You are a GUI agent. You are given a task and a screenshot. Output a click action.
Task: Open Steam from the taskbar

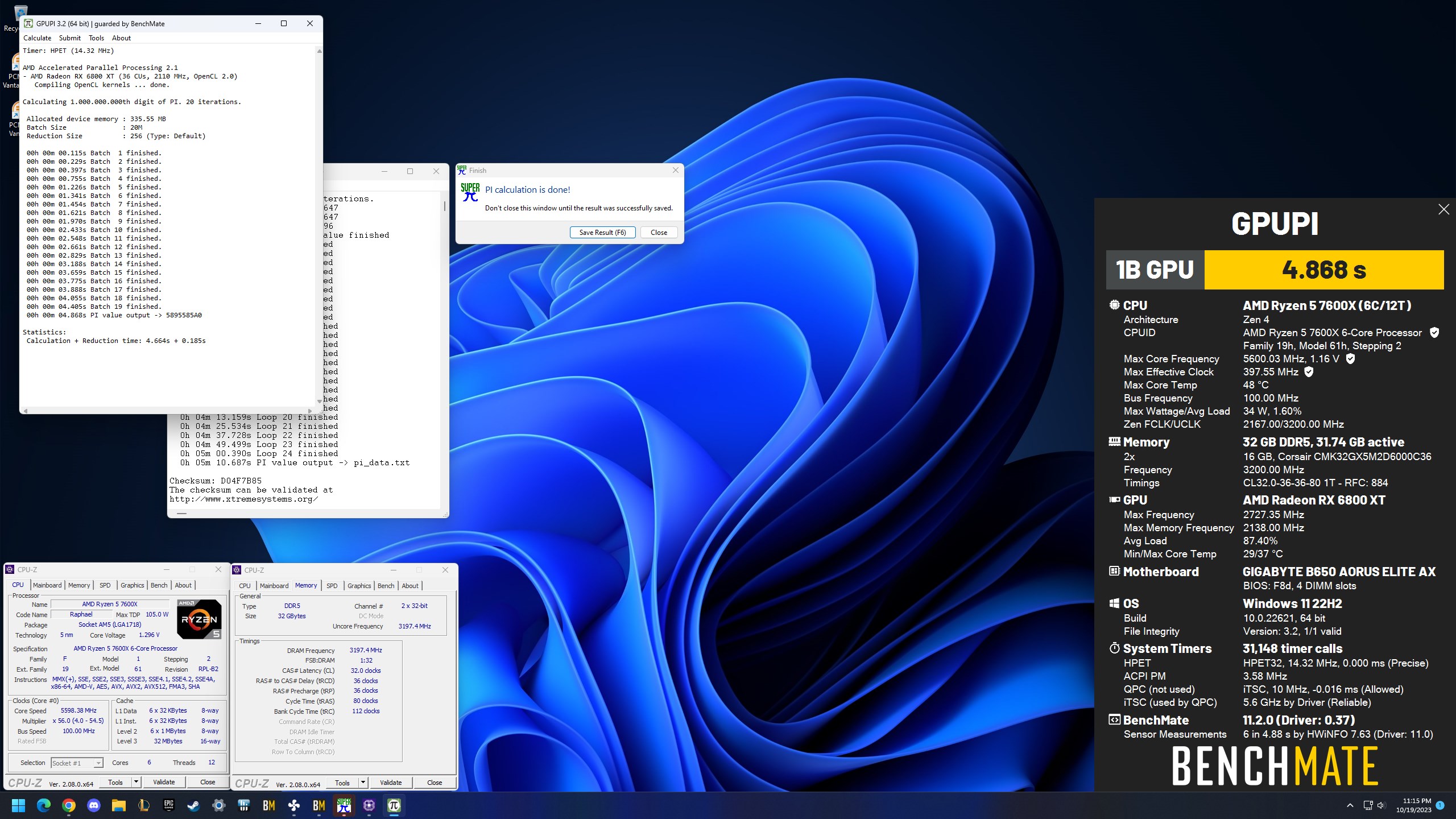pyautogui.click(x=194, y=805)
